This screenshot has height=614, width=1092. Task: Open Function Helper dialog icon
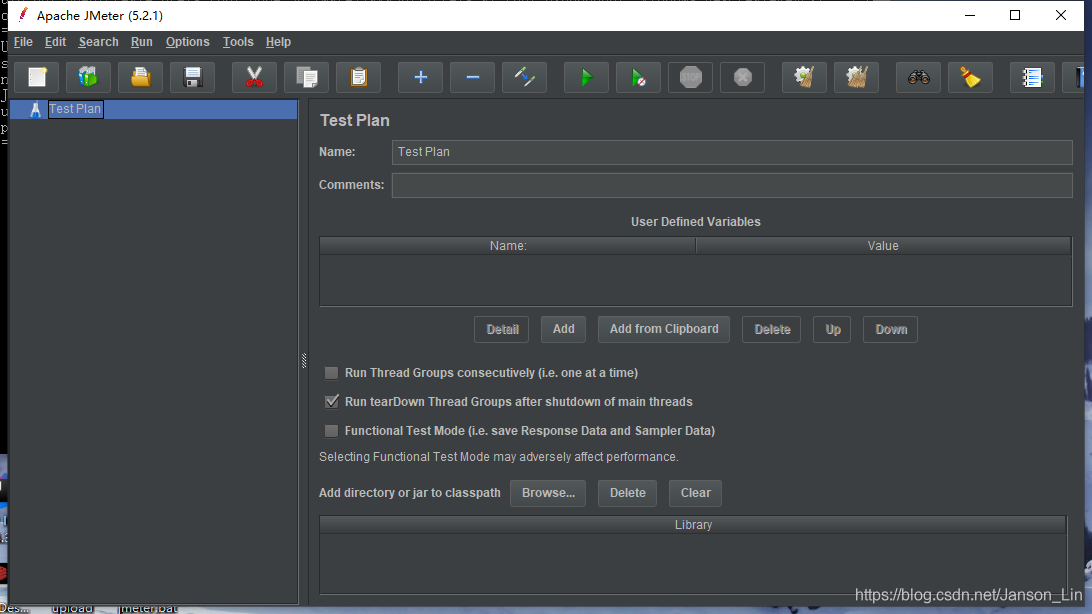[x=1032, y=77]
